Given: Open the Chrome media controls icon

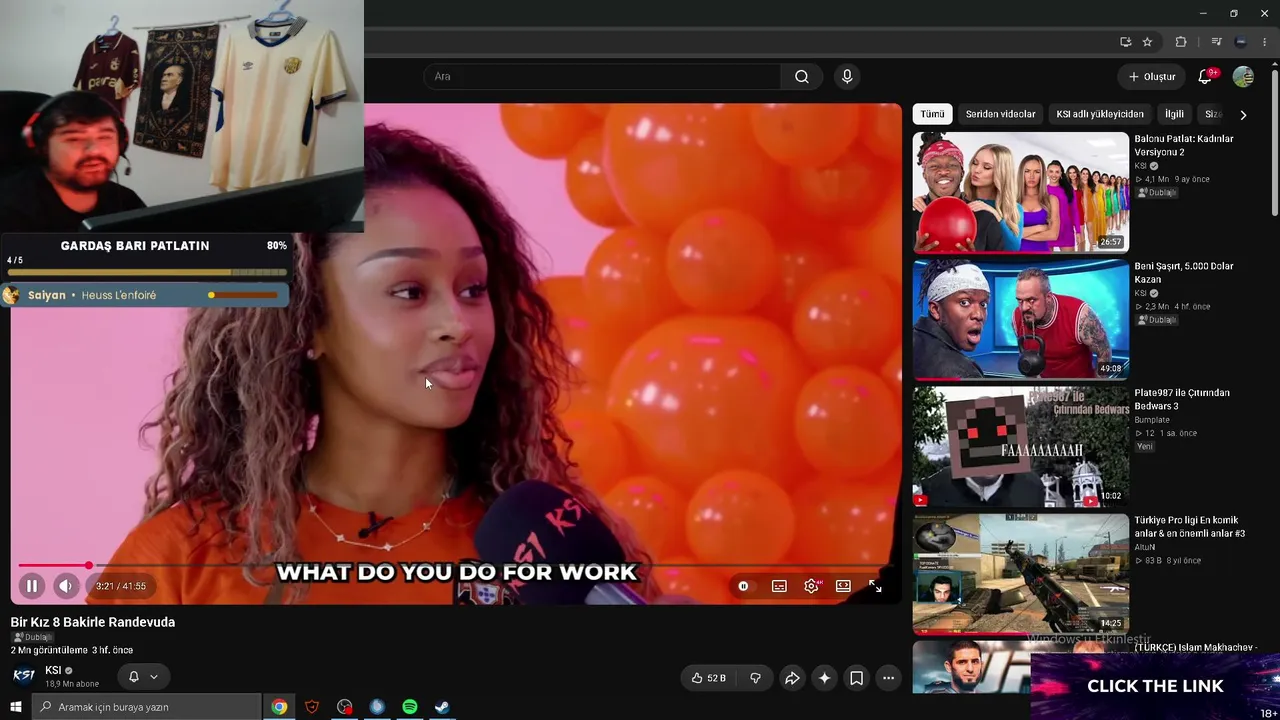Looking at the screenshot, I should coord(1216,42).
